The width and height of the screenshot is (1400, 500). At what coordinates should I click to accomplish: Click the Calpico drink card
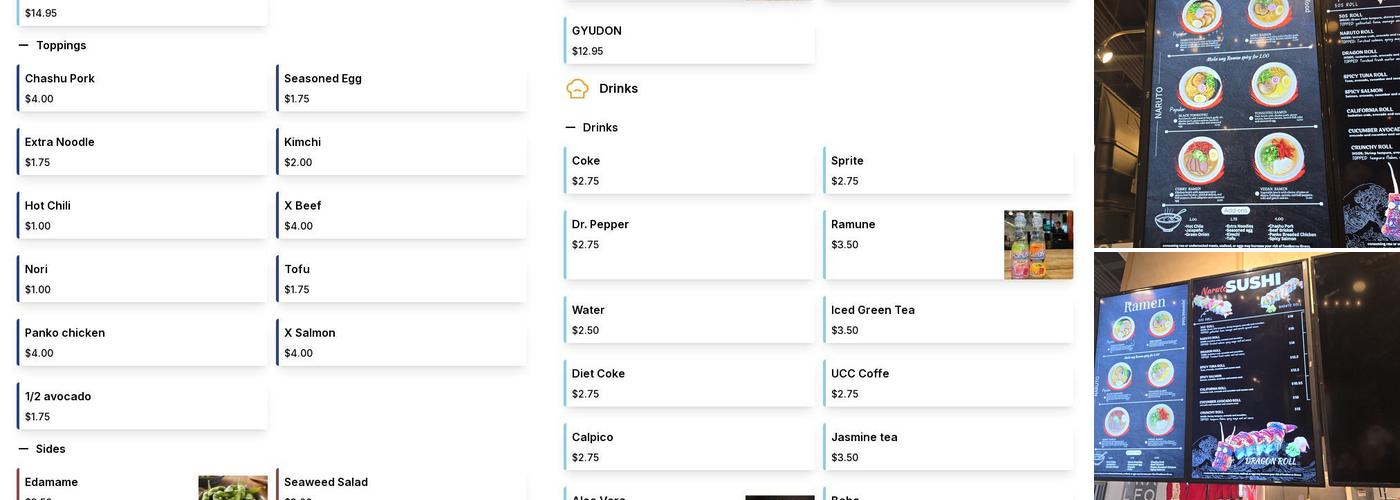pyautogui.click(x=689, y=447)
